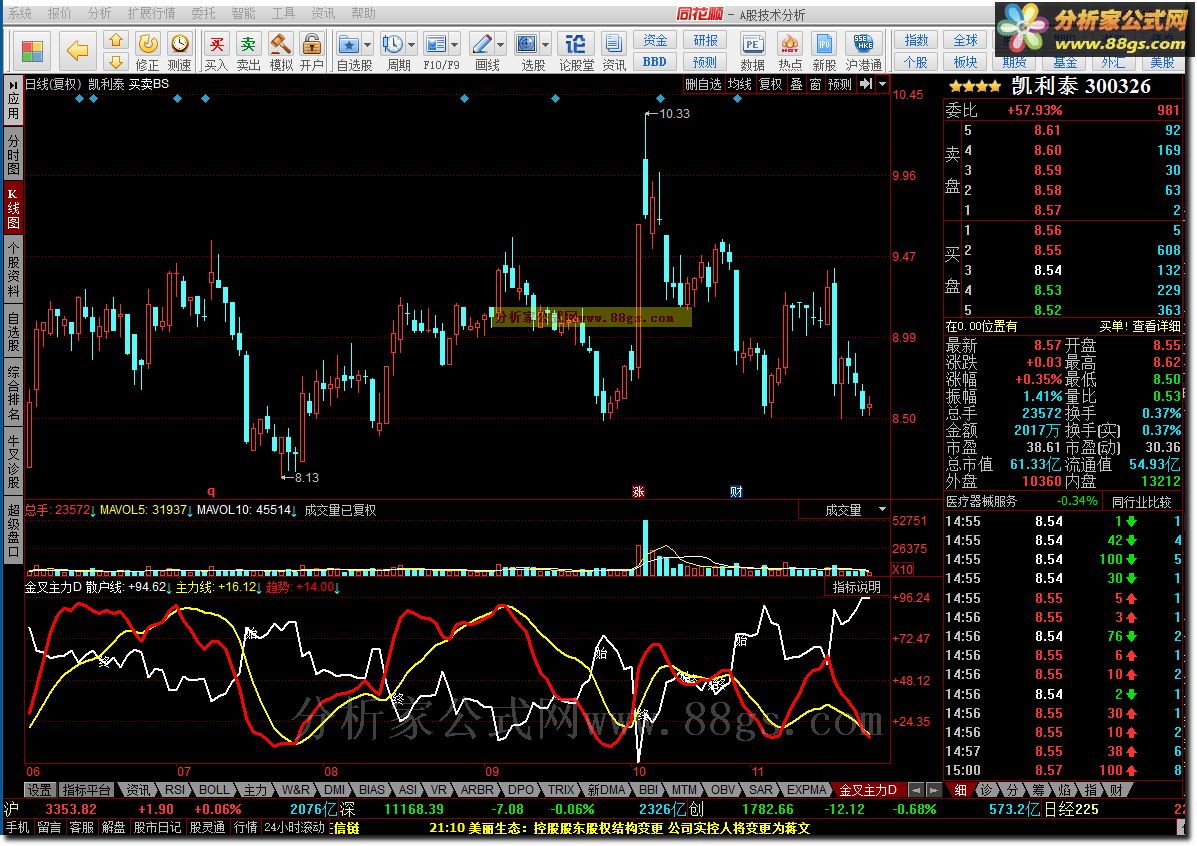The height and width of the screenshot is (846, 1197).
Task: Click the 开户 lock icon
Action: pos(311,52)
